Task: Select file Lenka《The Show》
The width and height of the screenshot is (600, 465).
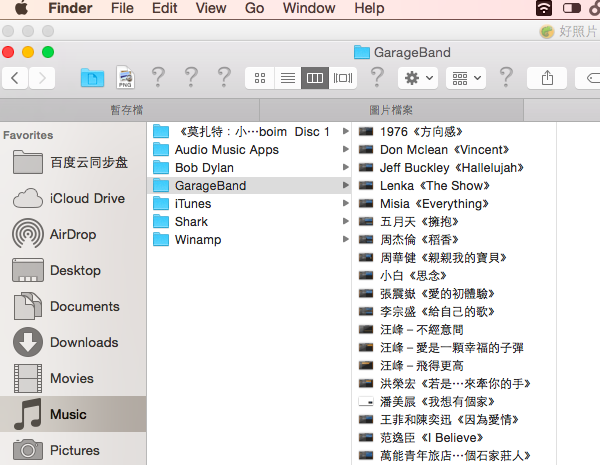Action: 454,186
